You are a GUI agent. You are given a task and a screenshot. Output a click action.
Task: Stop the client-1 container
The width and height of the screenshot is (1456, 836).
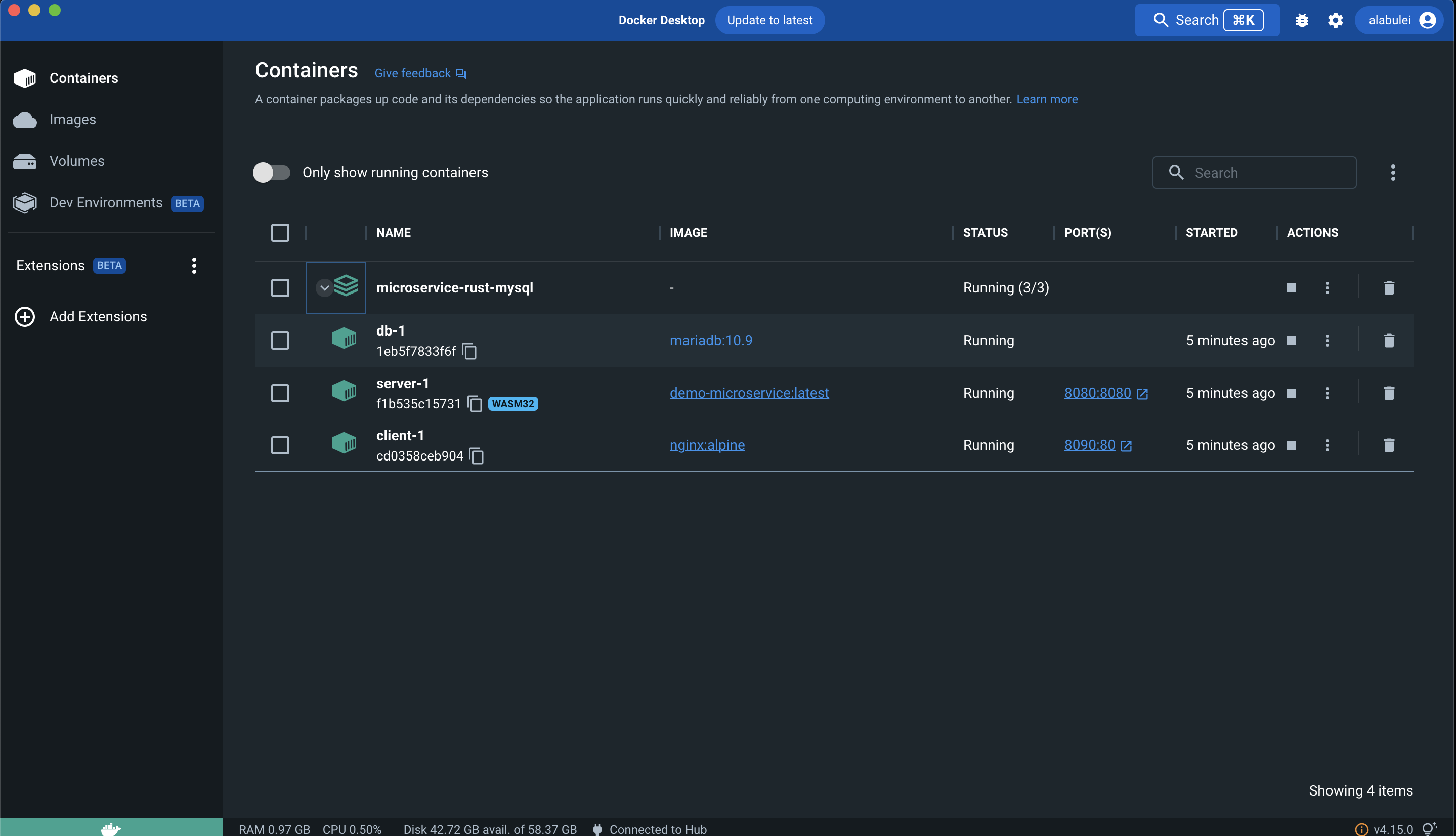1291,445
